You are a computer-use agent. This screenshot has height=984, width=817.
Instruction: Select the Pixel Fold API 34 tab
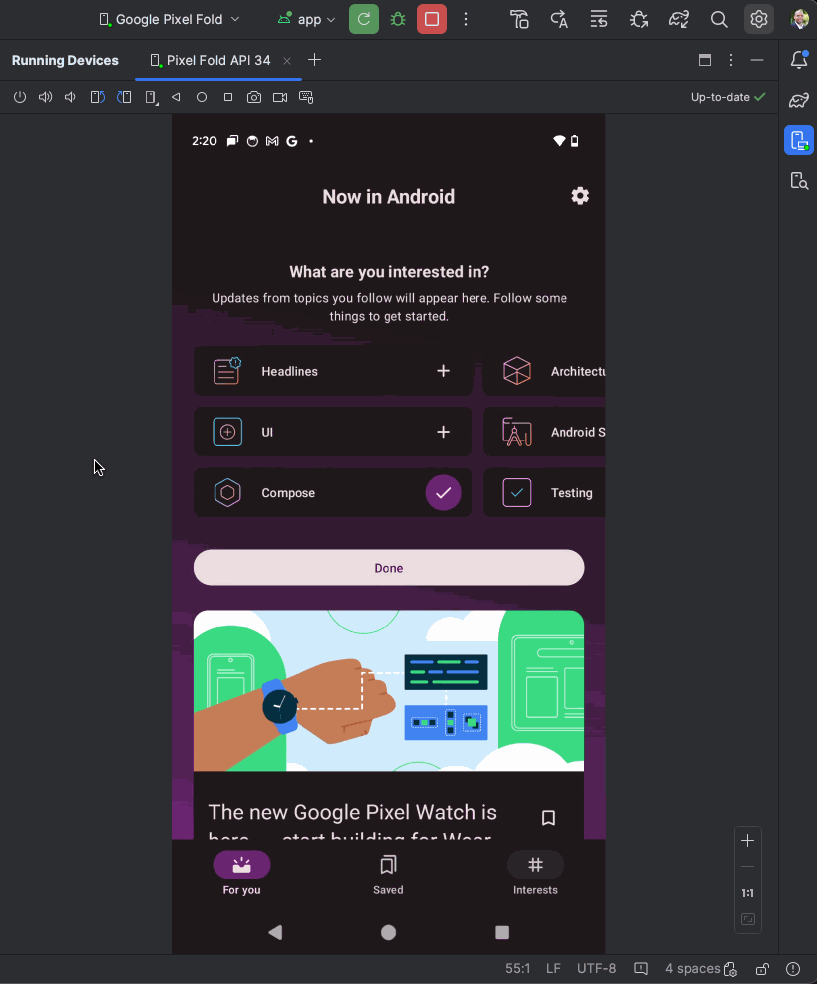(218, 60)
